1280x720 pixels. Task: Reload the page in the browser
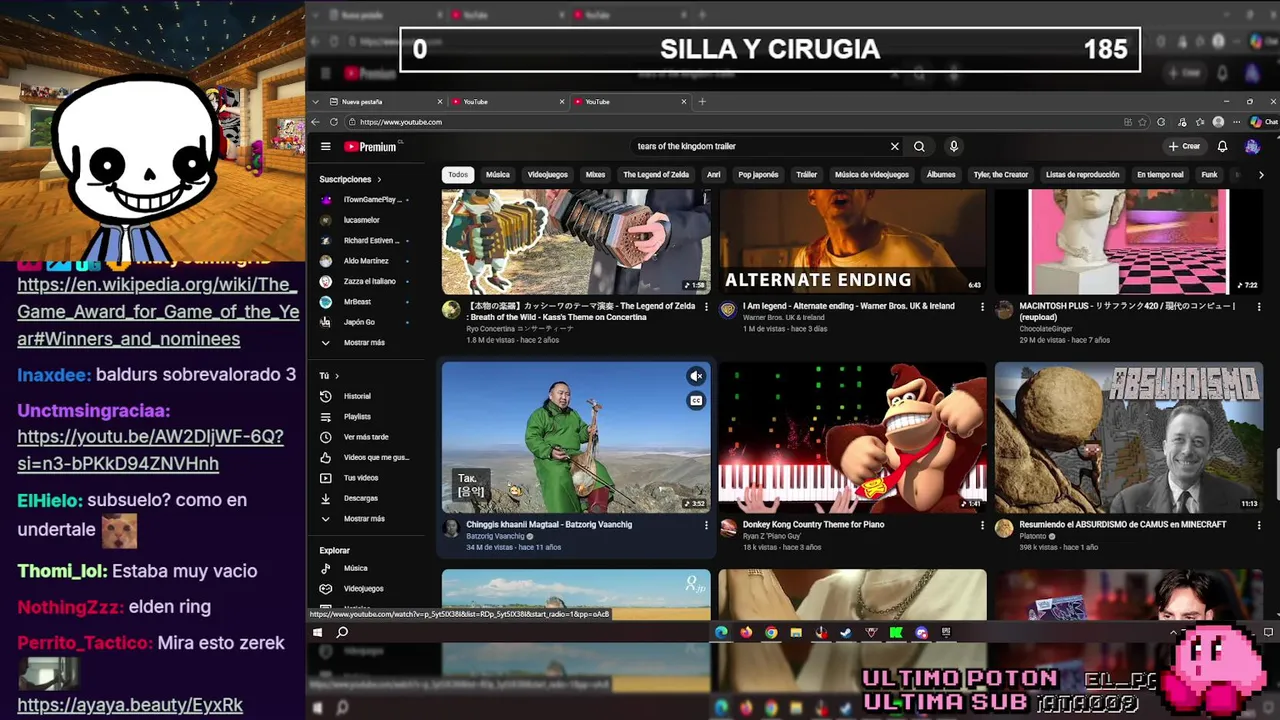coord(334,122)
